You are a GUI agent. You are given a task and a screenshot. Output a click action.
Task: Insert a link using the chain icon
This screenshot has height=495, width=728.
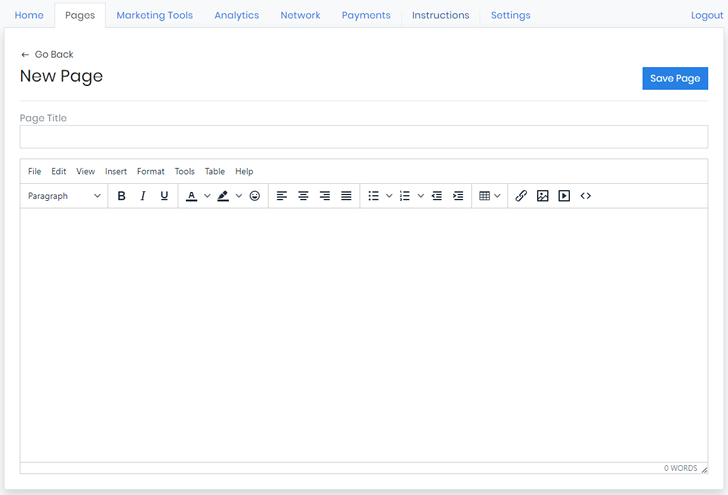[x=521, y=196]
